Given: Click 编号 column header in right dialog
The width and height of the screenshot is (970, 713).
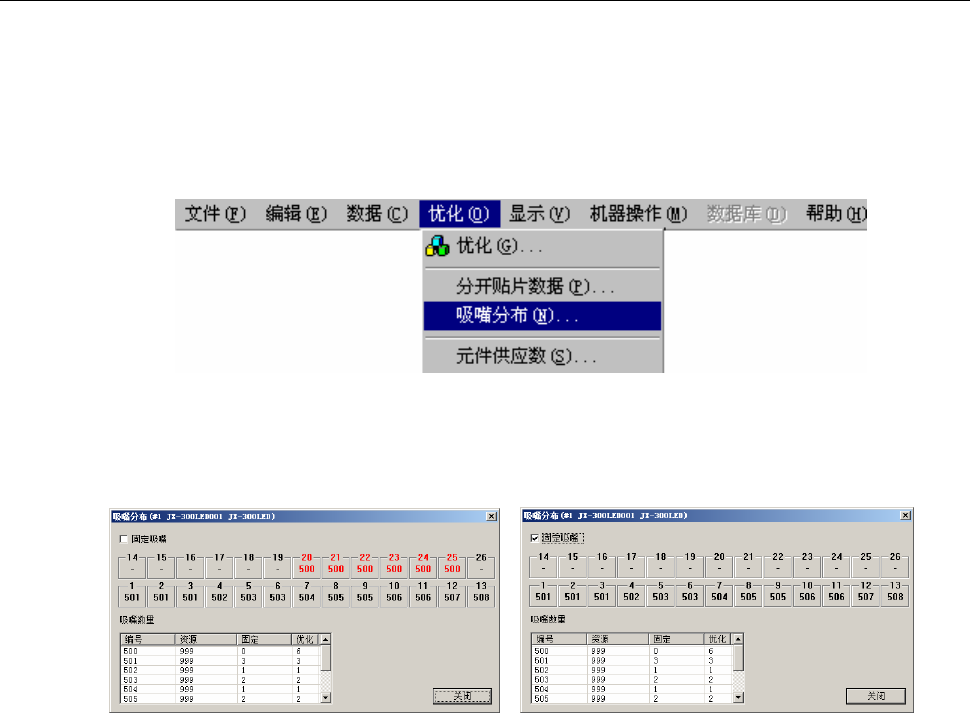Looking at the screenshot, I should pos(559,639).
